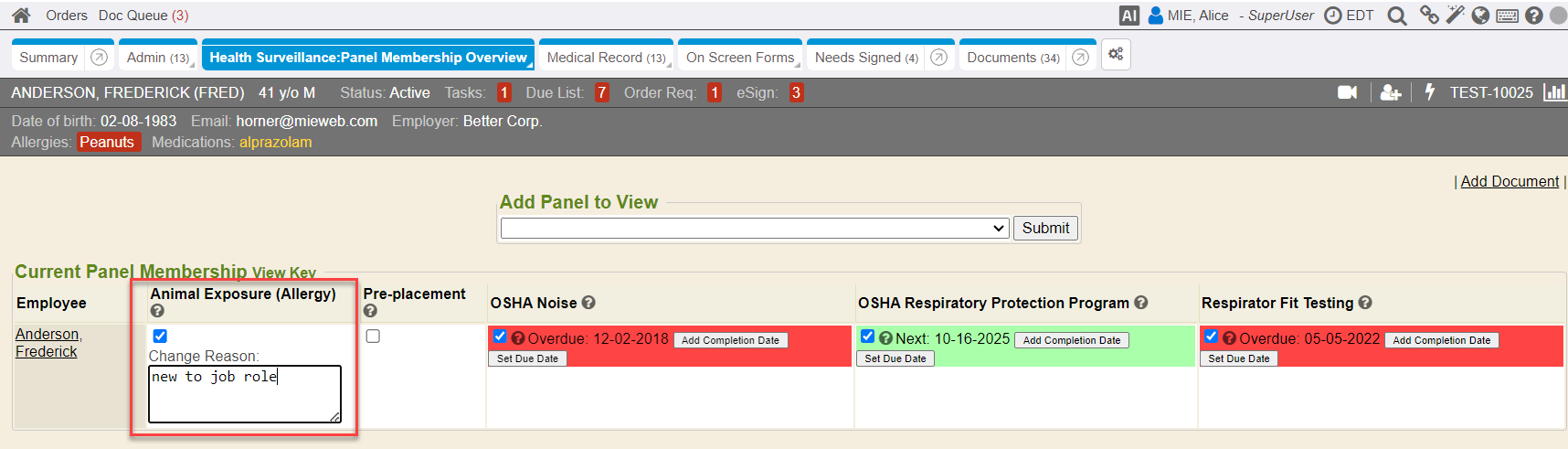The width and height of the screenshot is (1568, 449).
Task: Click the gears settings button beside tabs
Action: tap(1116, 55)
